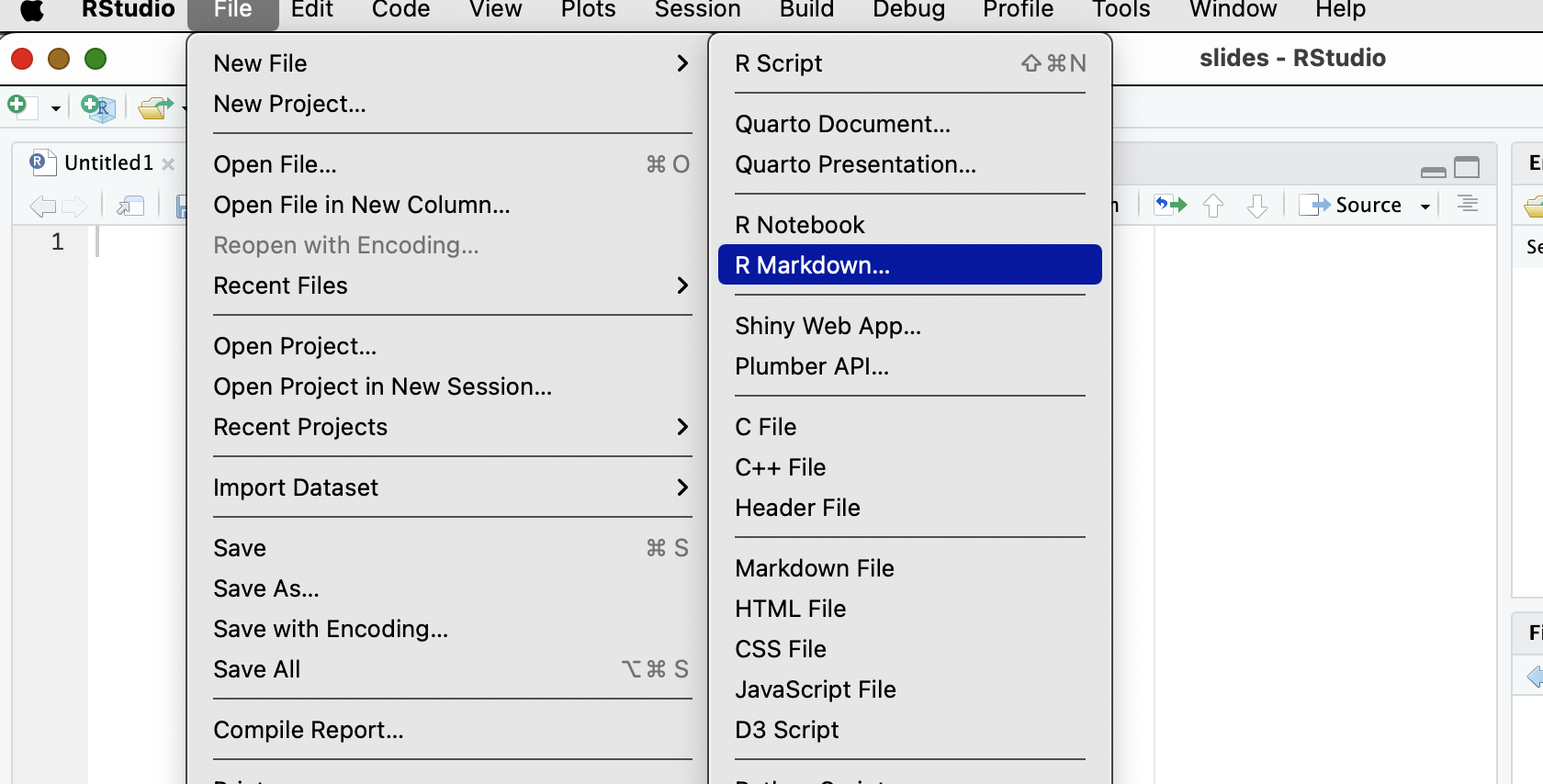
Task: Close the Untitled1 tab
Action: [x=168, y=164]
